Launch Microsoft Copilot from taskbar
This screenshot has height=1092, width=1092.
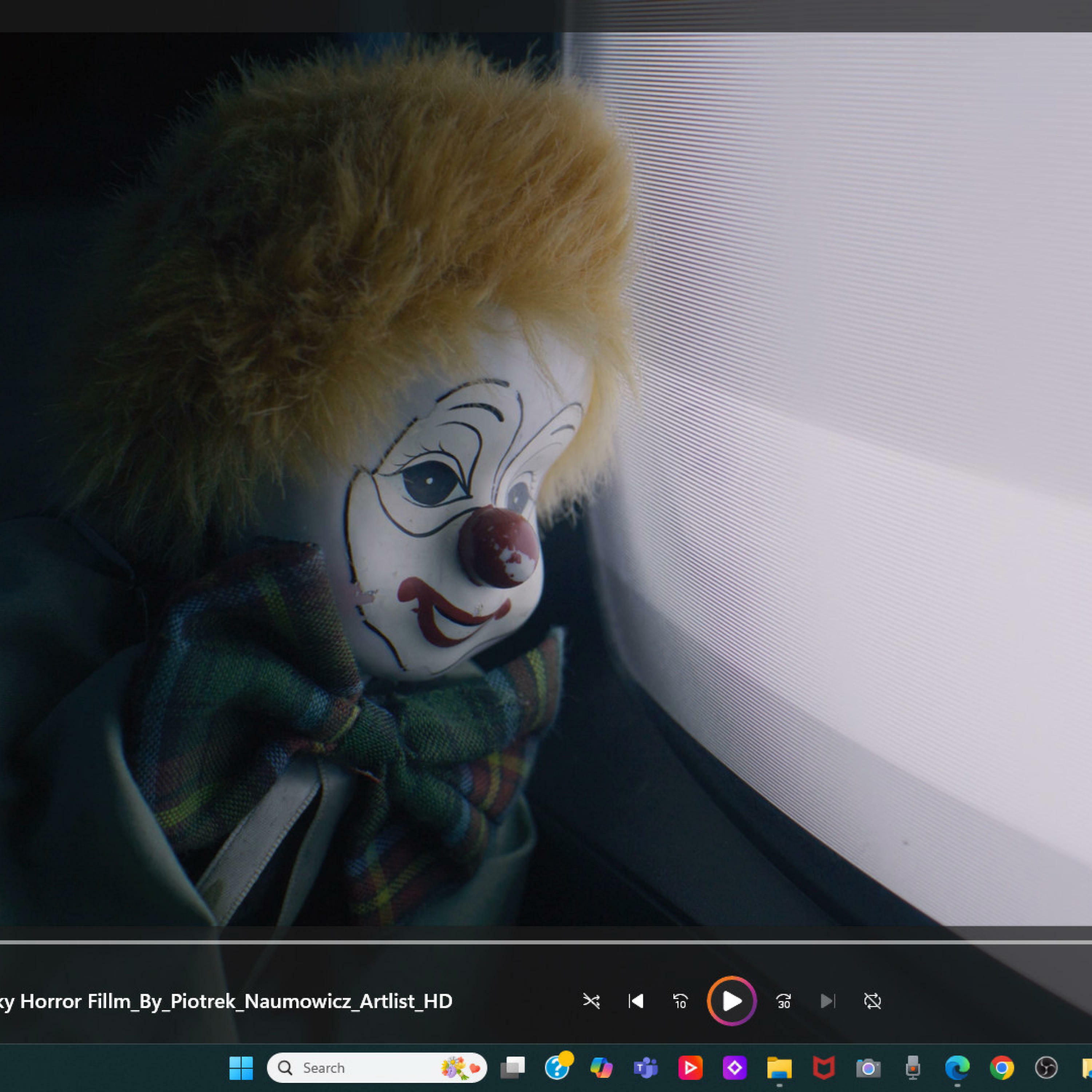(x=601, y=1068)
